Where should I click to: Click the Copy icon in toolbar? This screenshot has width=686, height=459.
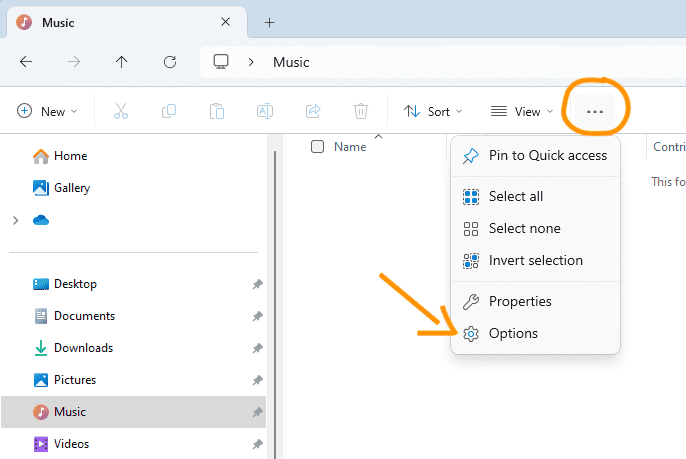click(169, 111)
